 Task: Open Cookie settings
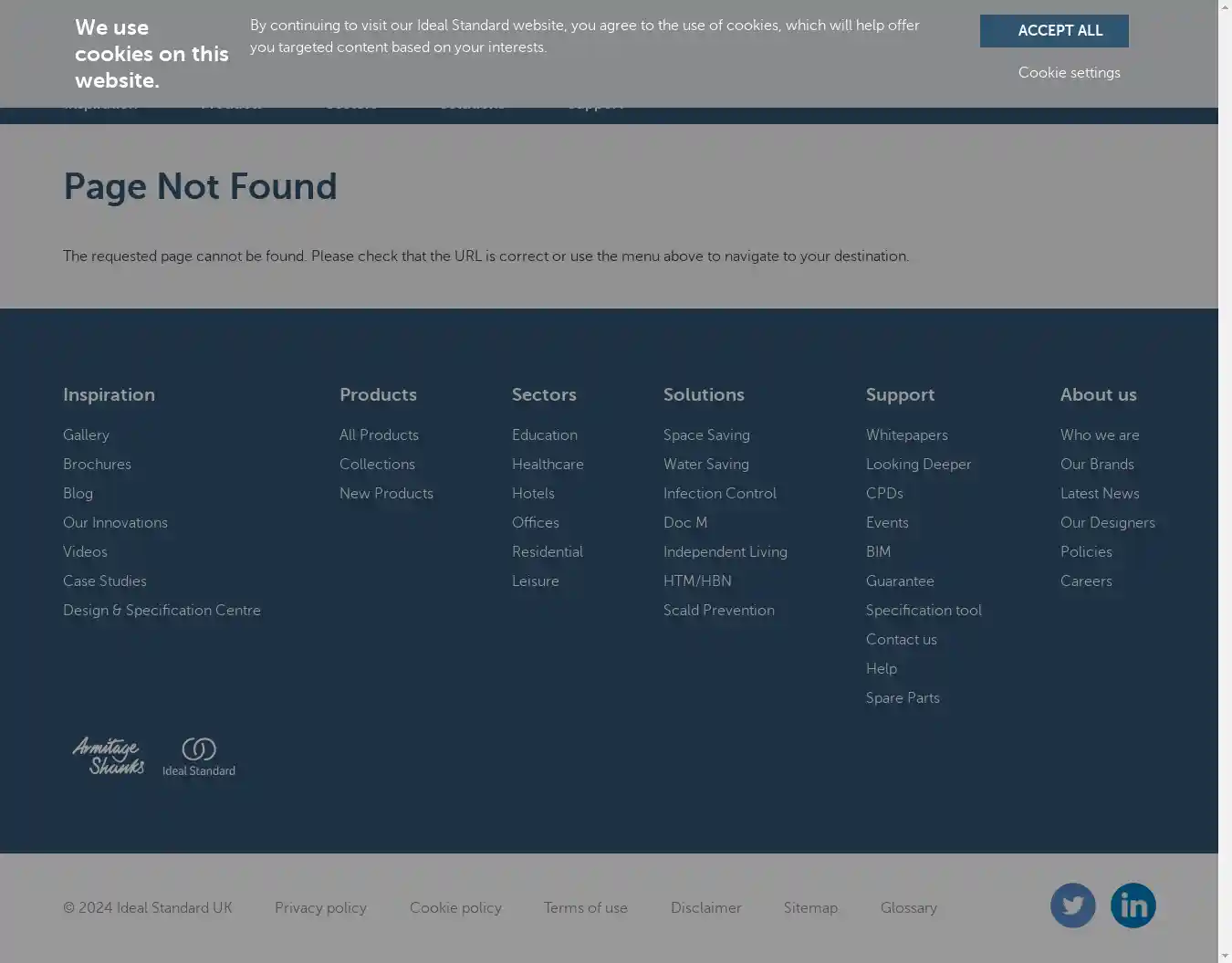coord(1069,73)
